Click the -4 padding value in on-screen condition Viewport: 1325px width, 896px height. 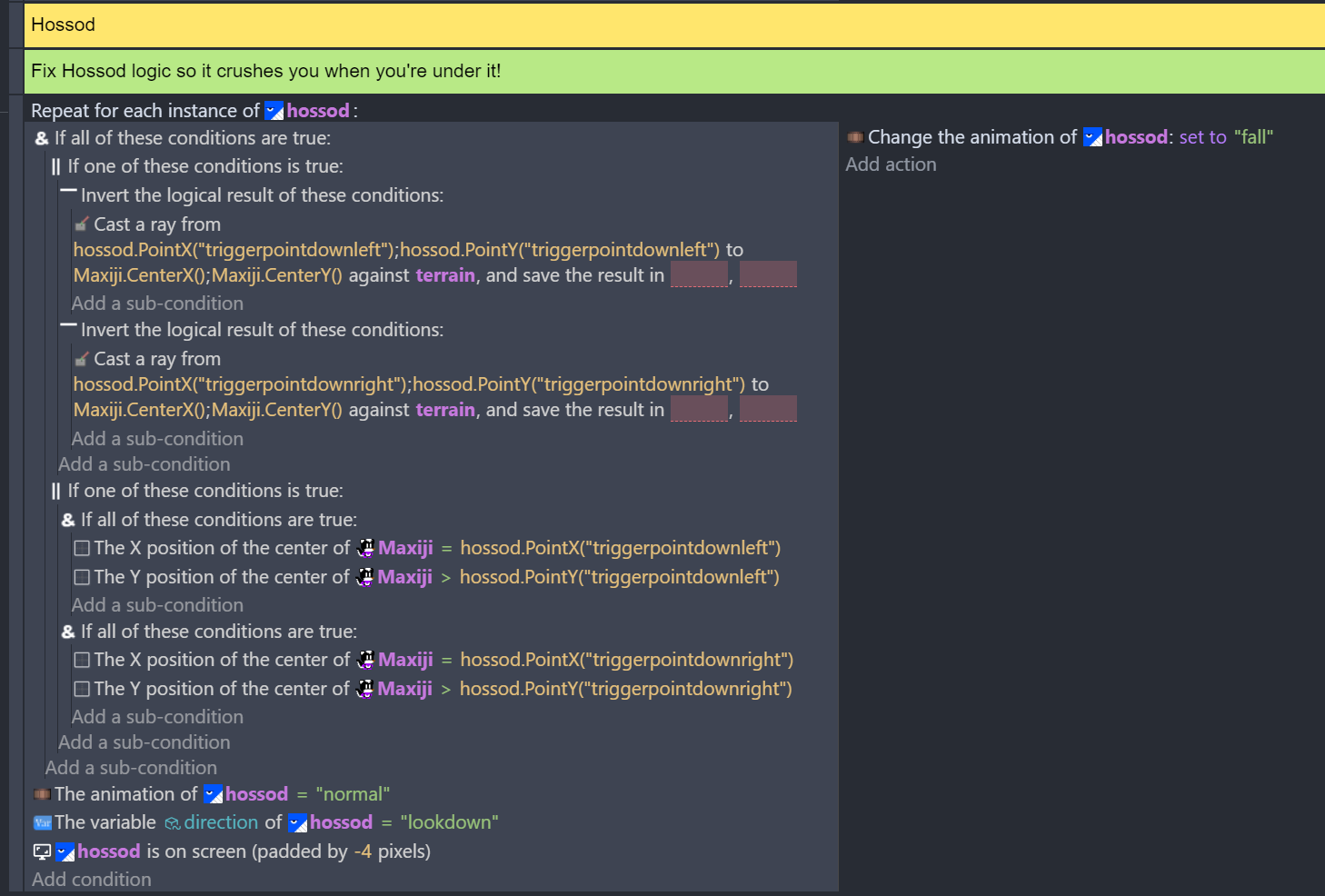pos(362,851)
